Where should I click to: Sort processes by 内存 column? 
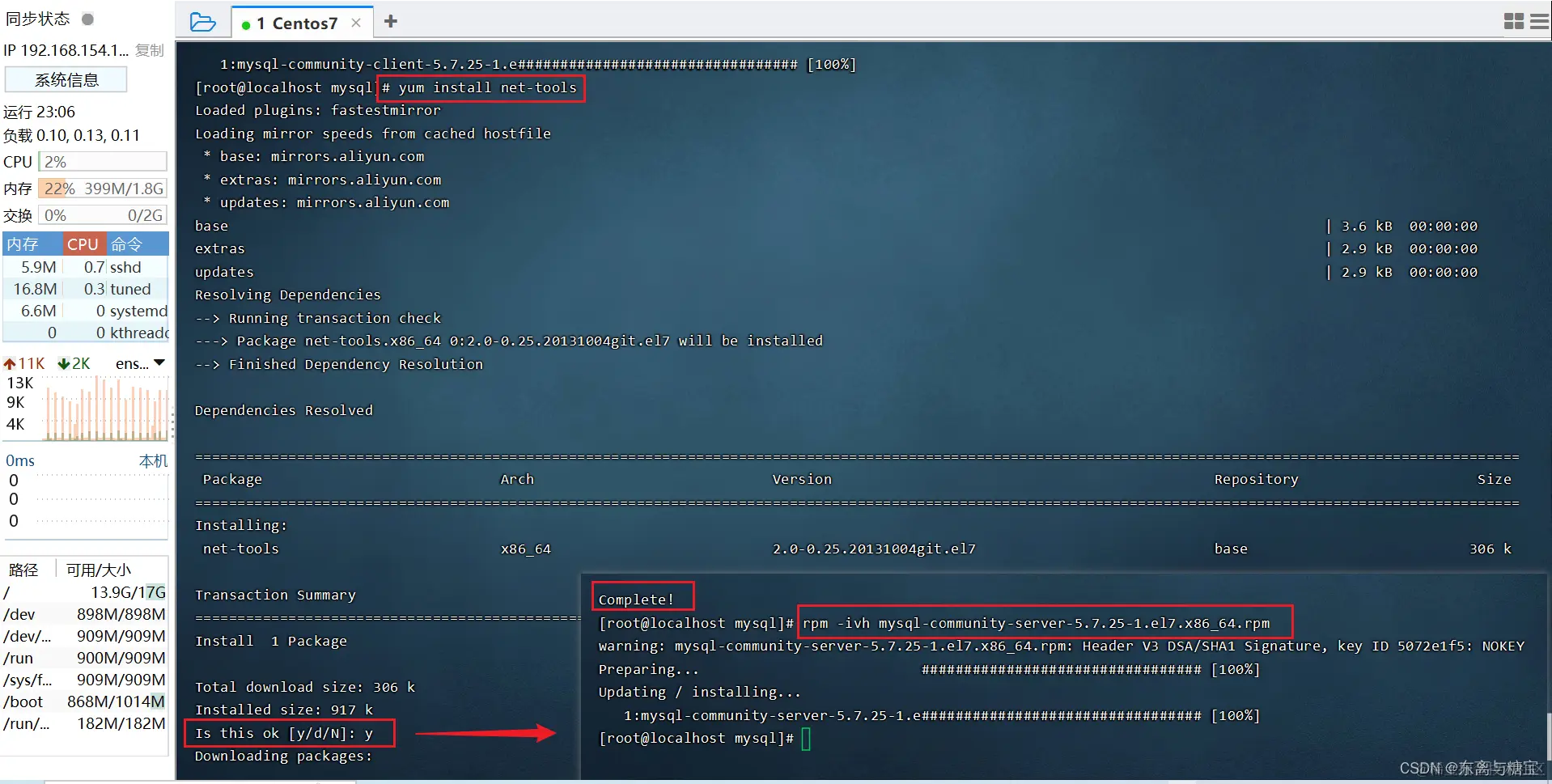tap(32, 244)
